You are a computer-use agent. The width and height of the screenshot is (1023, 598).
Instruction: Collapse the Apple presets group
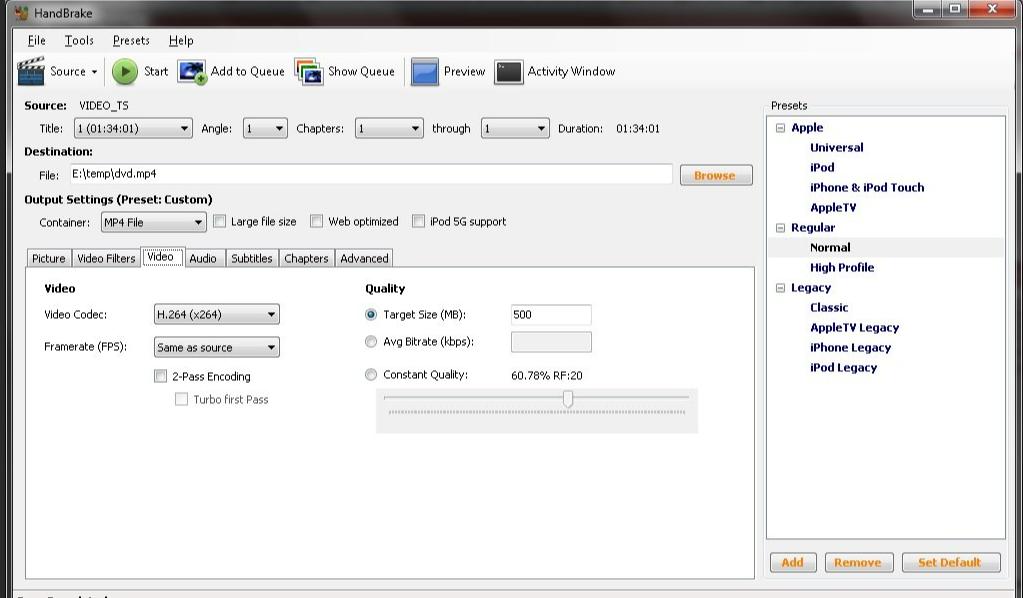point(780,128)
